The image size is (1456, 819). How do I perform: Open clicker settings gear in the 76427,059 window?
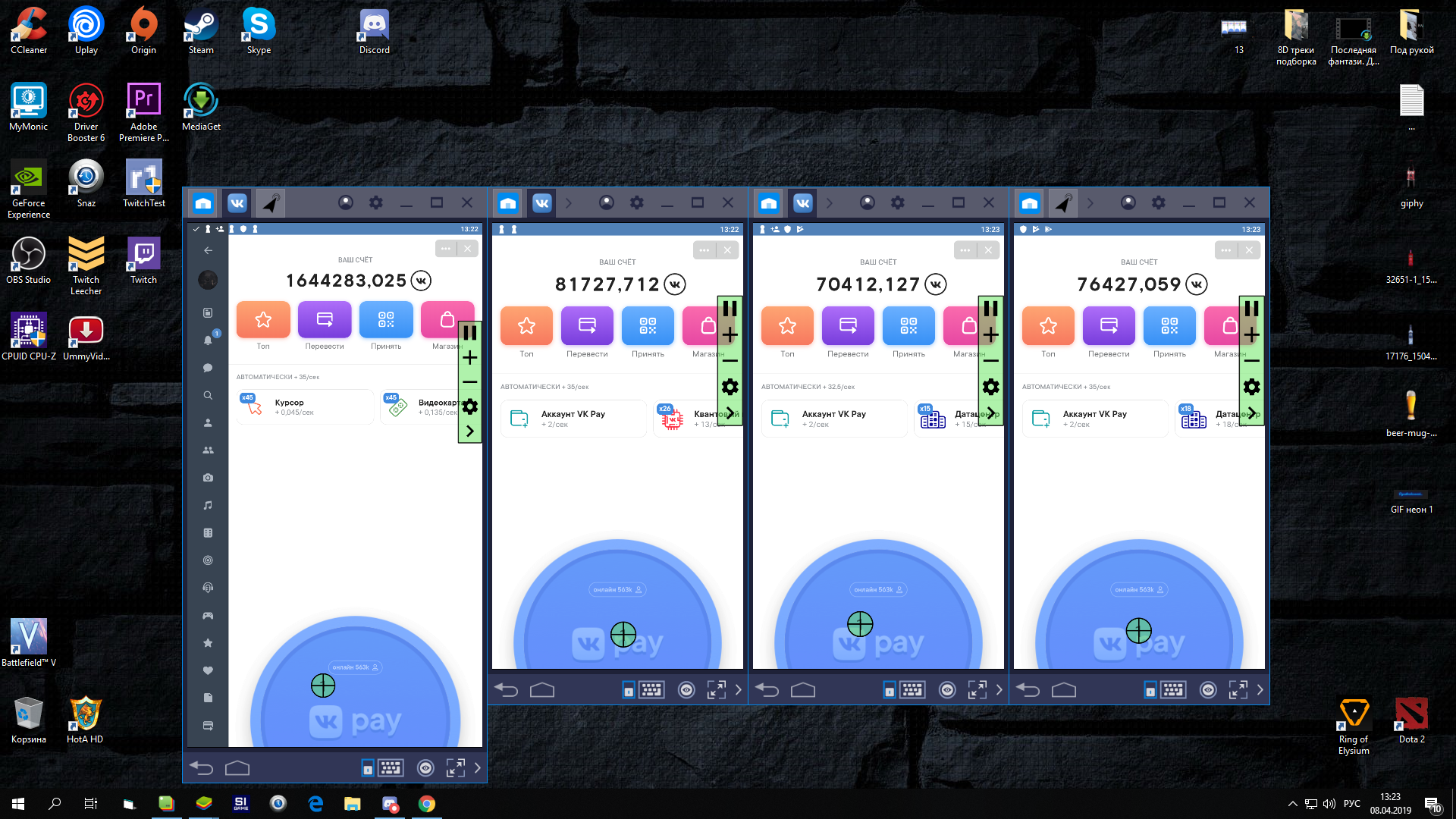click(1252, 388)
